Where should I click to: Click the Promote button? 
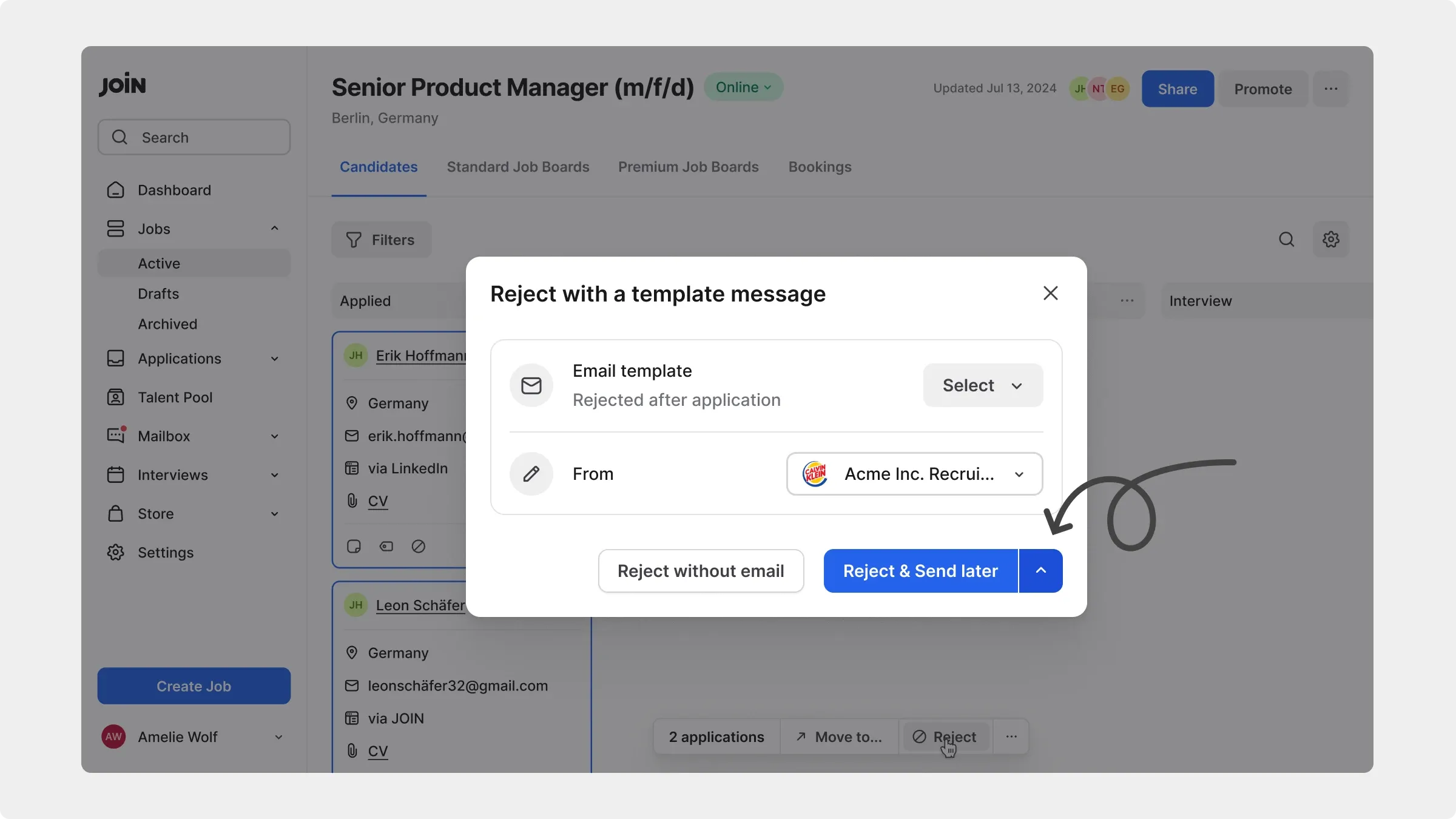[x=1263, y=89]
